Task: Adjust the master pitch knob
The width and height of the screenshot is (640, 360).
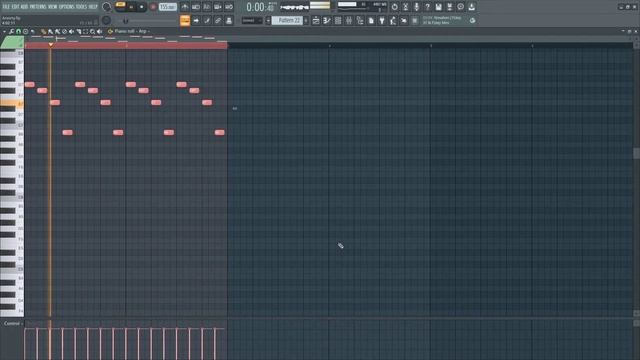Action: tap(106, 20)
